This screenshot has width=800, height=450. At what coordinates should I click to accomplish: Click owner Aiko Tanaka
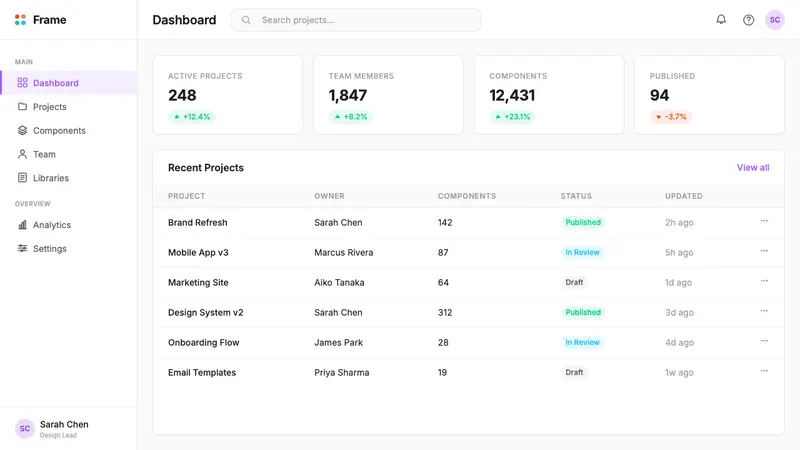pos(339,283)
